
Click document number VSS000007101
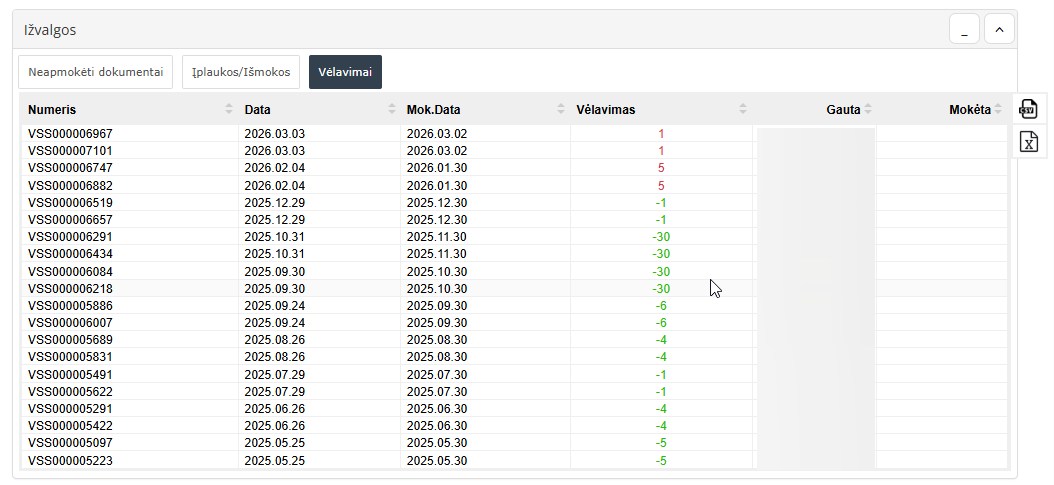[70, 150]
